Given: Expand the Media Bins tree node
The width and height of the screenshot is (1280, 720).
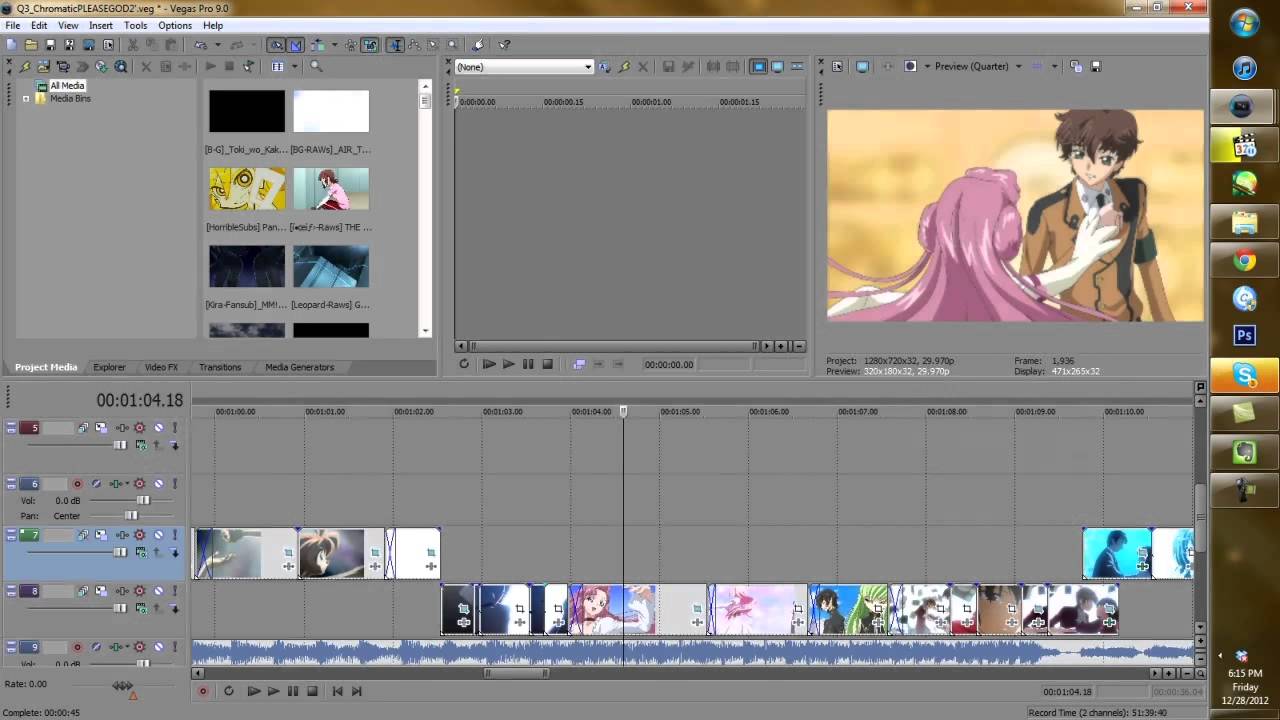Looking at the screenshot, I should point(26,99).
